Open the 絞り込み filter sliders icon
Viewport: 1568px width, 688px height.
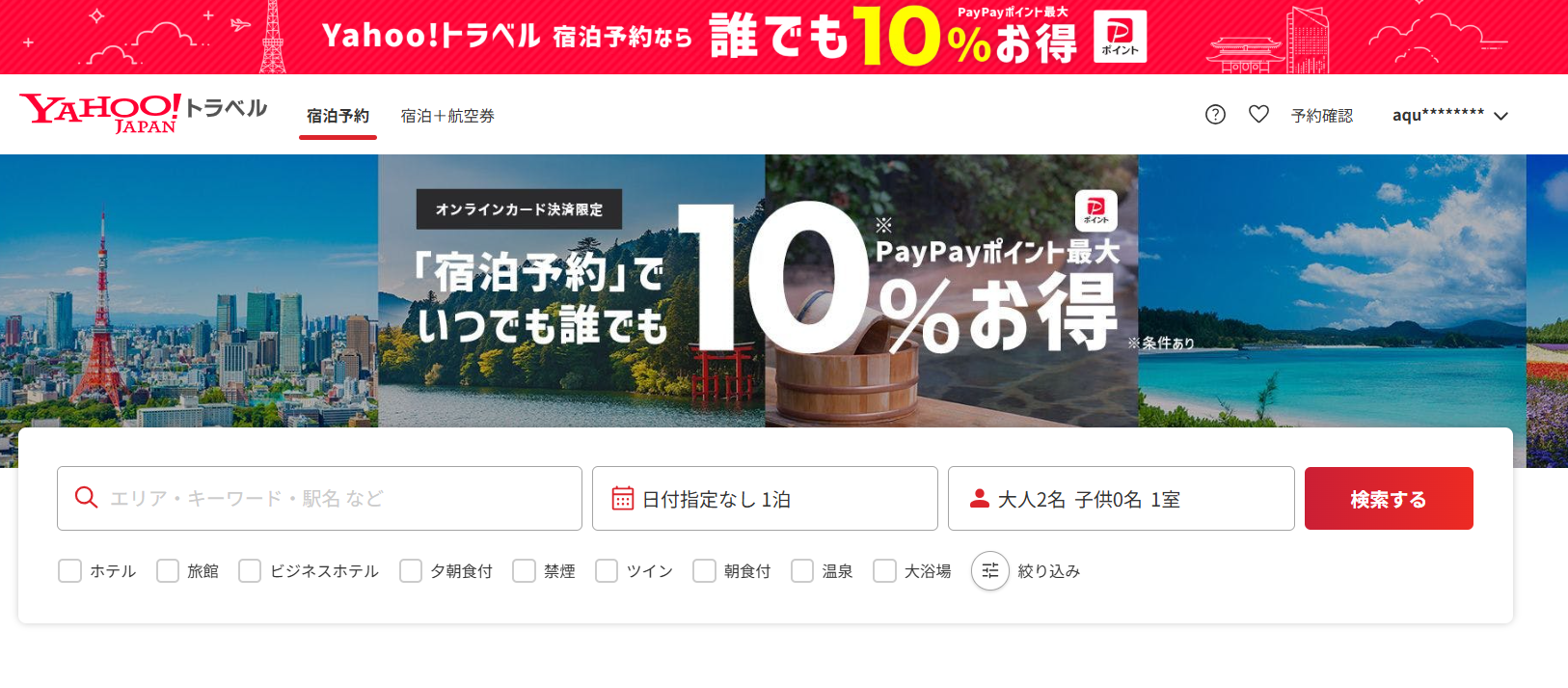[x=990, y=570]
